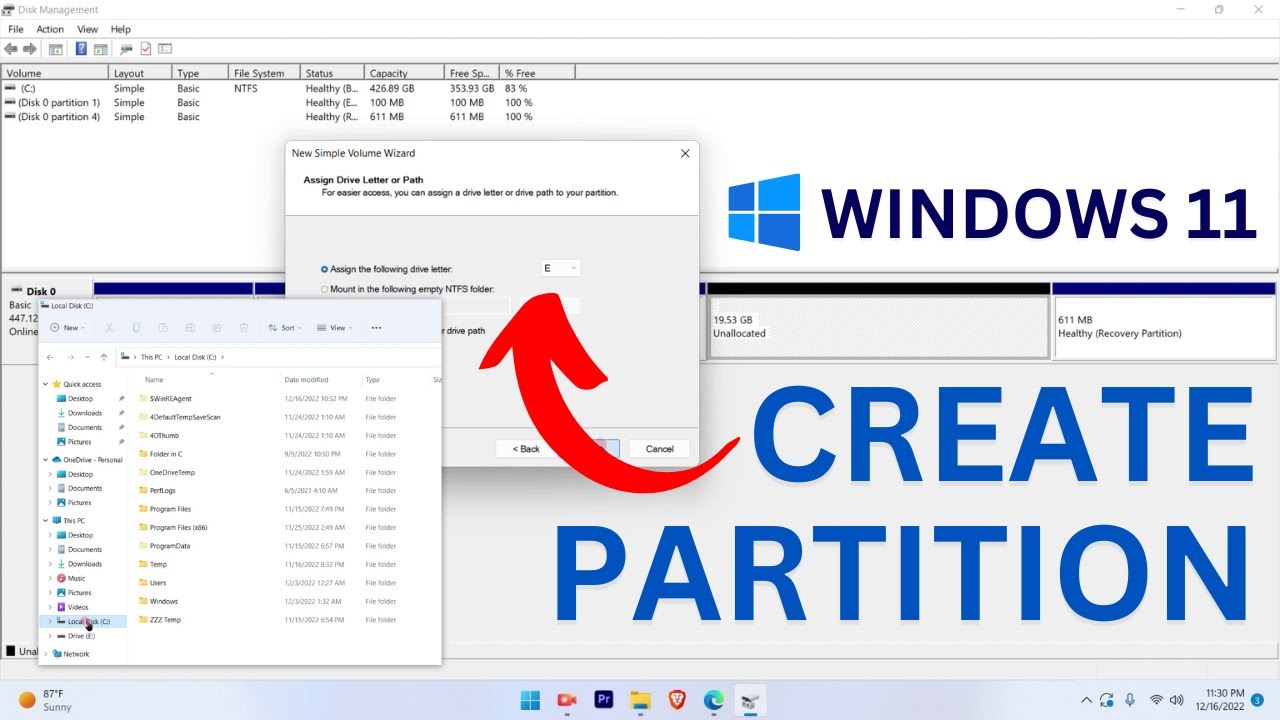Image resolution: width=1280 pixels, height=720 pixels.
Task: Open Adobe Premiere Pro from the taskbar
Action: point(603,700)
